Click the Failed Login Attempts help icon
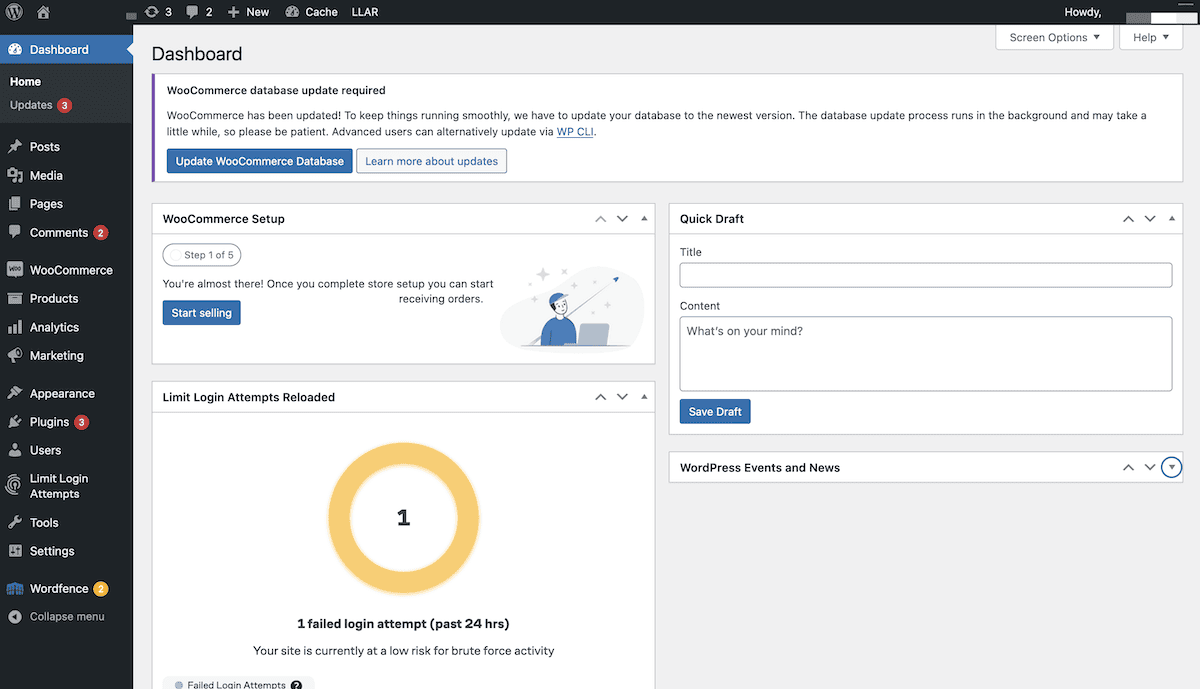 tap(295, 684)
